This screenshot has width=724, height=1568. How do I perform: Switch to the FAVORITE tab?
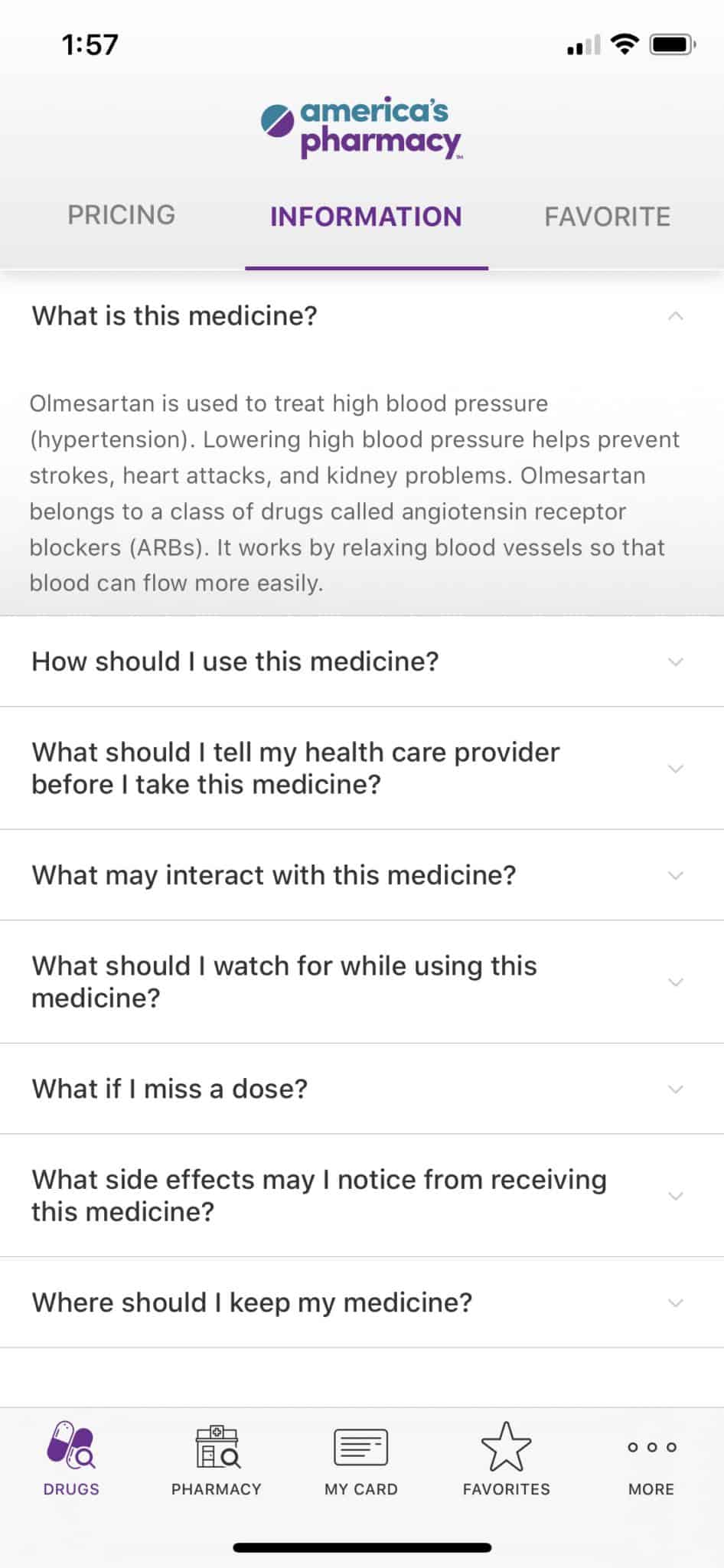coord(608,217)
